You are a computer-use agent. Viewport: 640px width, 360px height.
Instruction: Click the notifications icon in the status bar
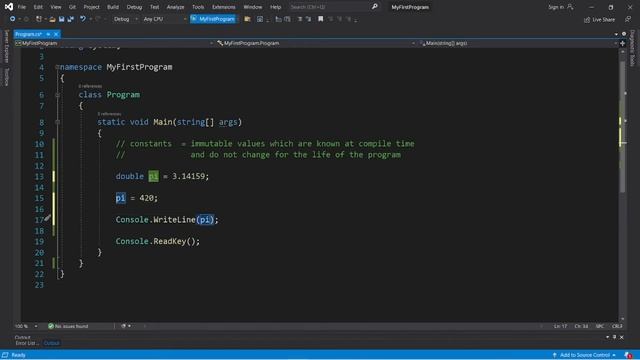click(x=628, y=355)
